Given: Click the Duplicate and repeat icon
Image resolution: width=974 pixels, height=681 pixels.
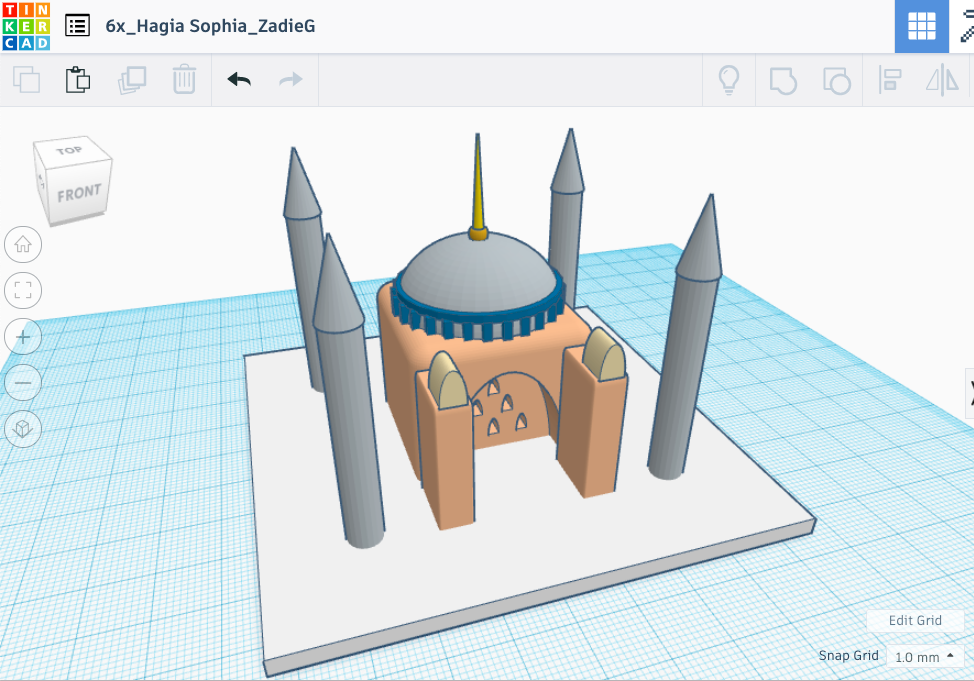Looking at the screenshot, I should click(131, 80).
